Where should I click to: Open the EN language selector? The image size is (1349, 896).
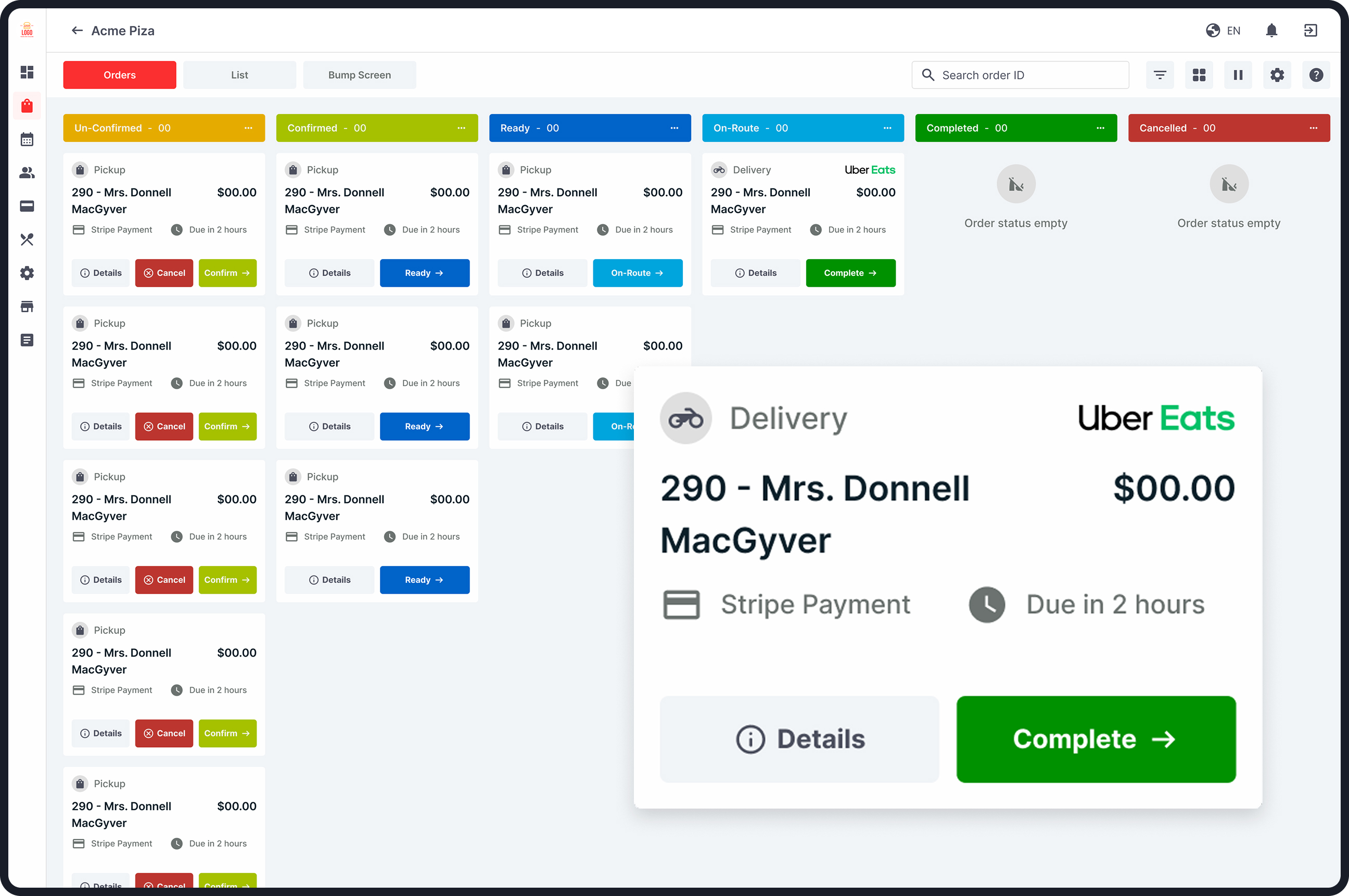[x=1223, y=30]
